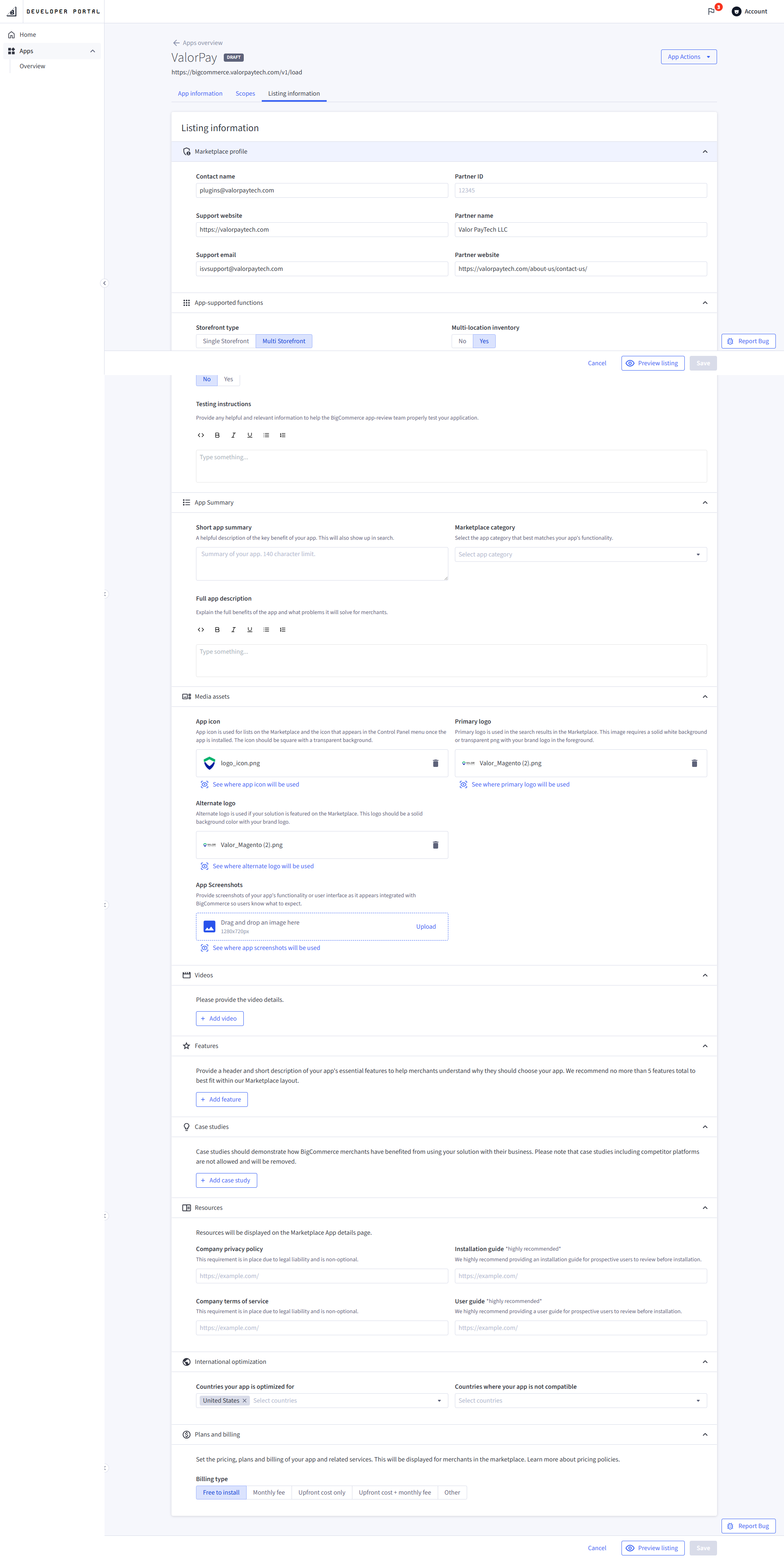The width and height of the screenshot is (784, 1562).
Task: Delete the Alternate logo file
Action: tap(435, 845)
